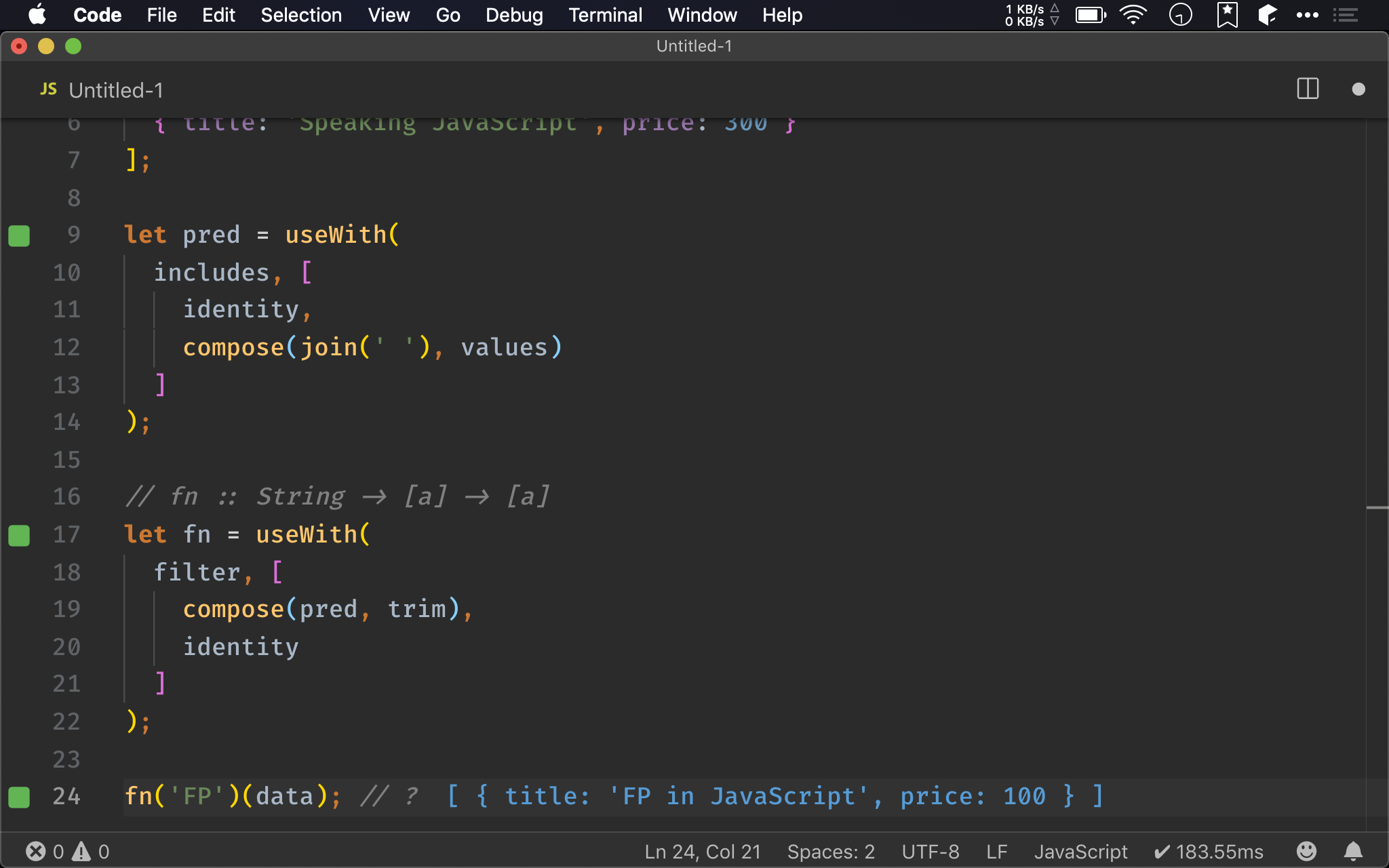Click the Ln 24 Col 21 position
1389x868 pixels.
pos(700,850)
